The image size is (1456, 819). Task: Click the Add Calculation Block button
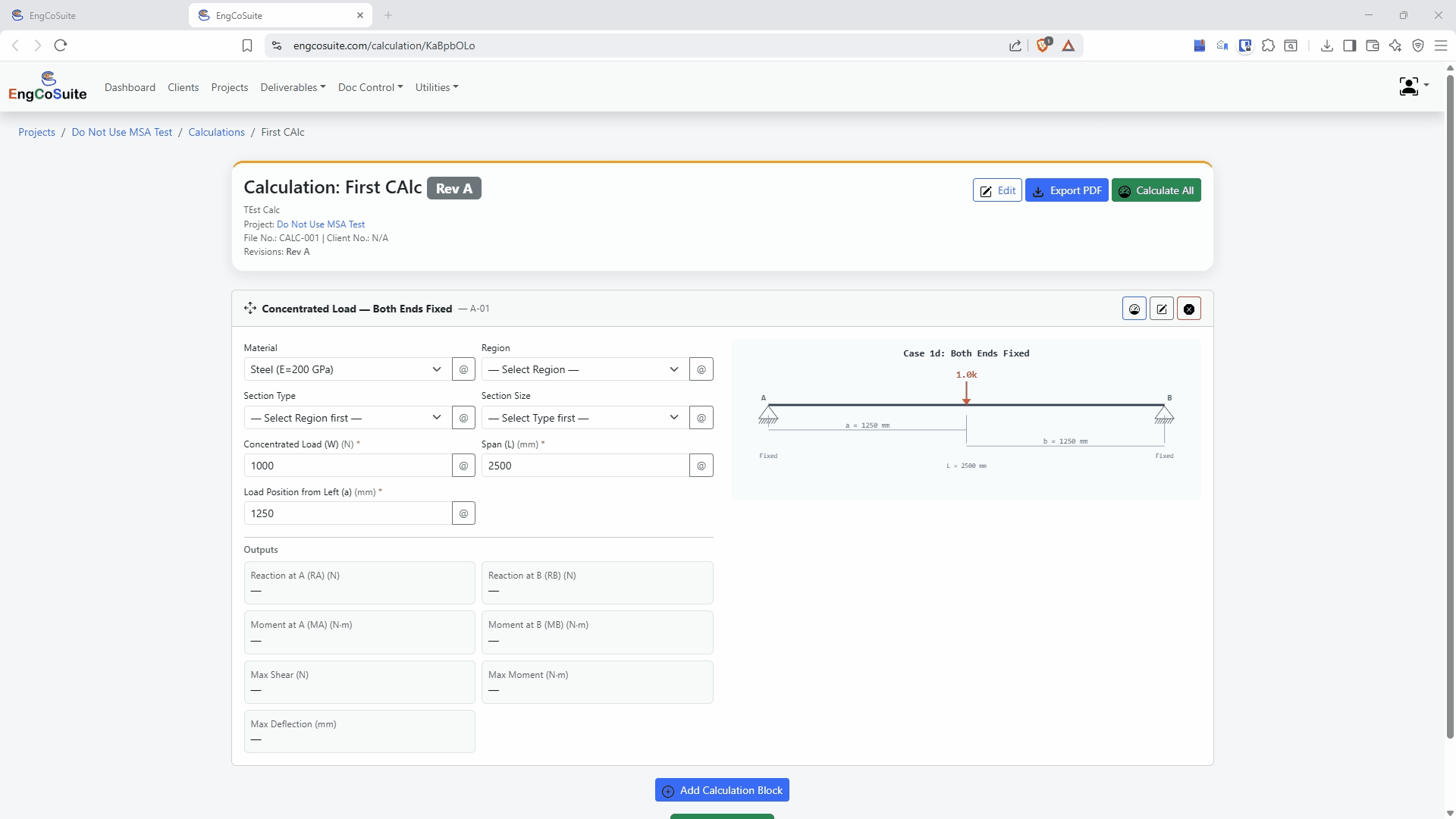(x=722, y=790)
